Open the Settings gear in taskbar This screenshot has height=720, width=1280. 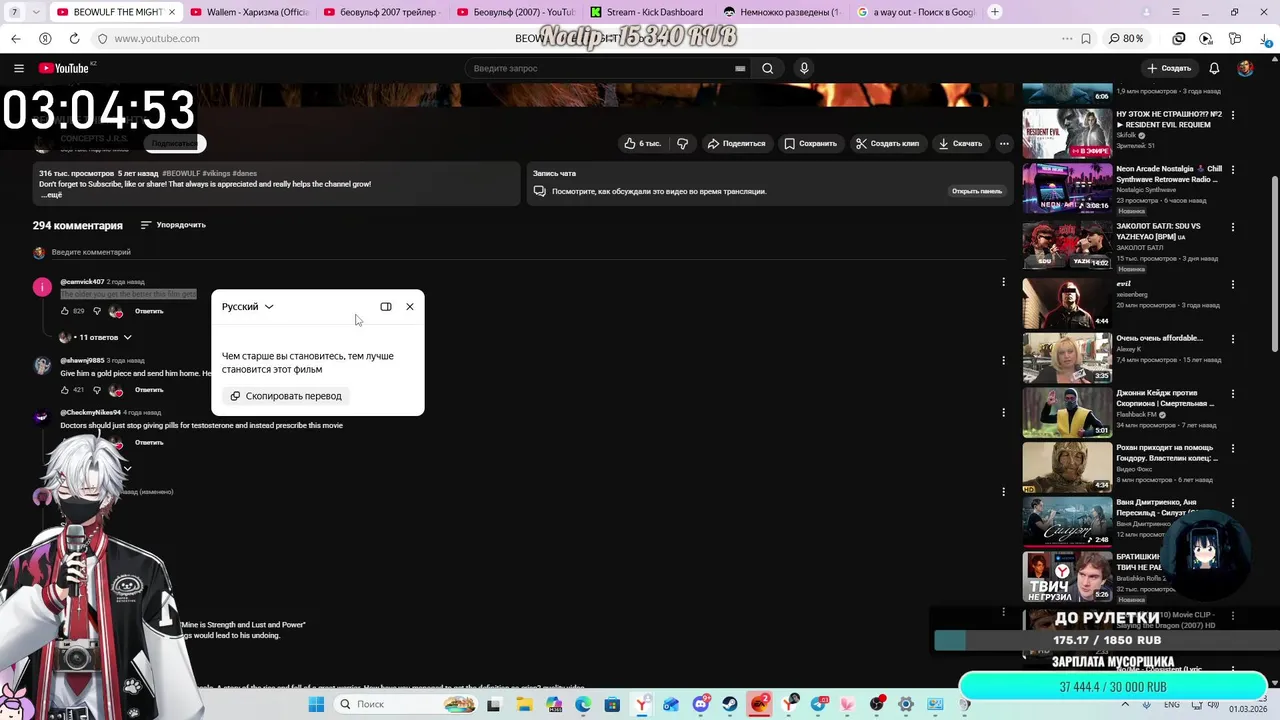(x=906, y=704)
